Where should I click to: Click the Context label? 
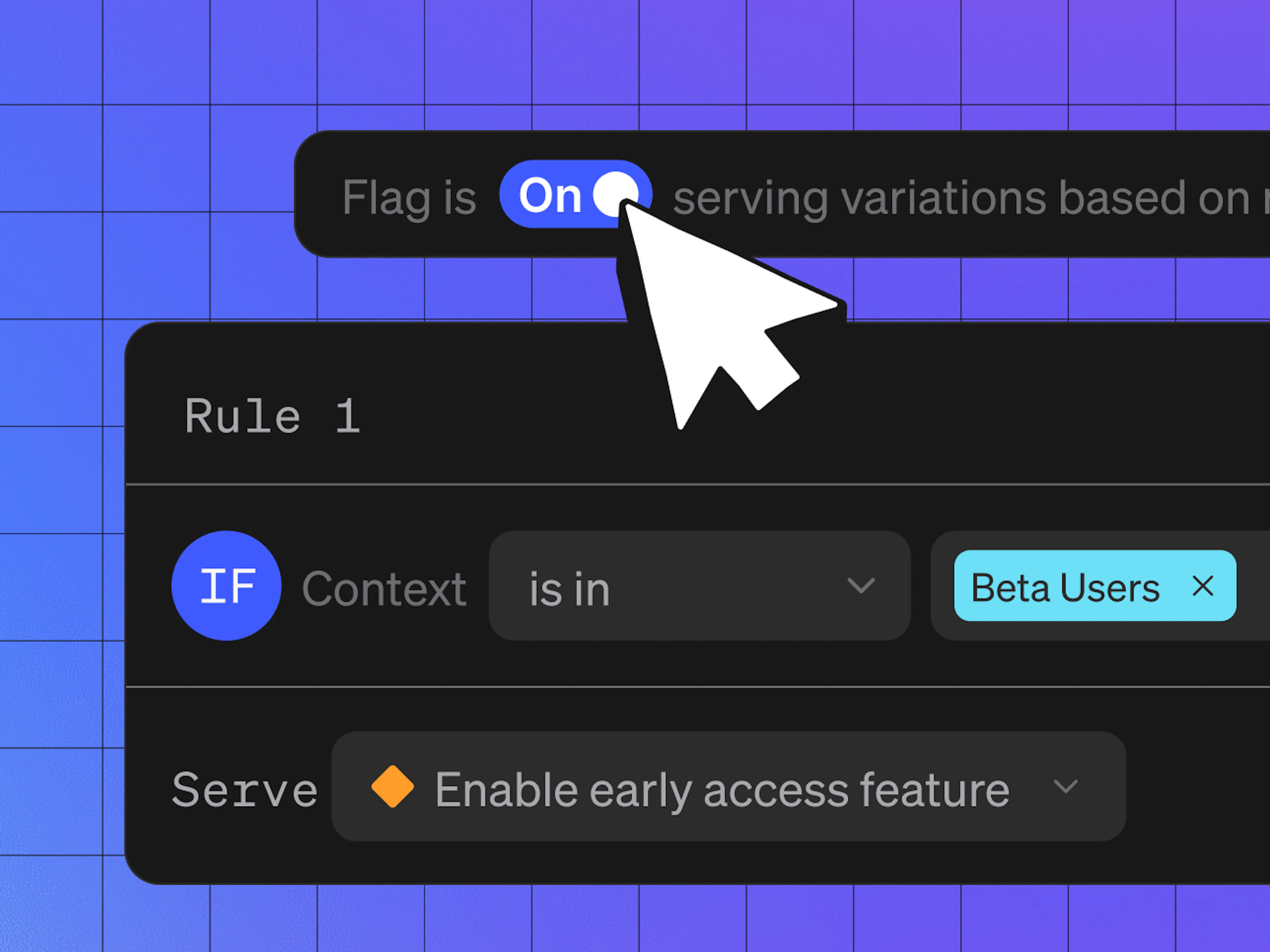pyautogui.click(x=384, y=589)
